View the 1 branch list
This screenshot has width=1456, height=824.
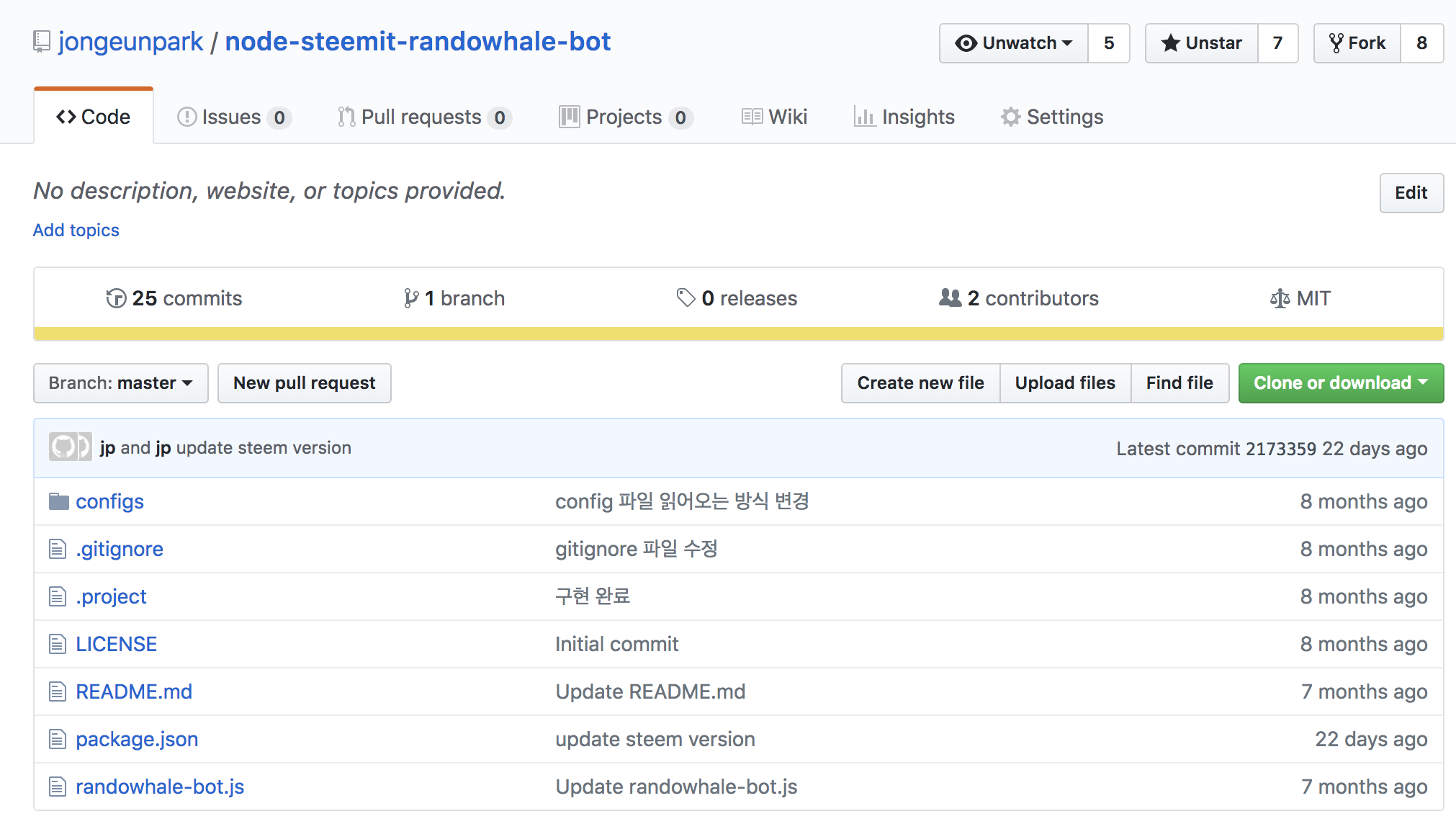tap(454, 298)
